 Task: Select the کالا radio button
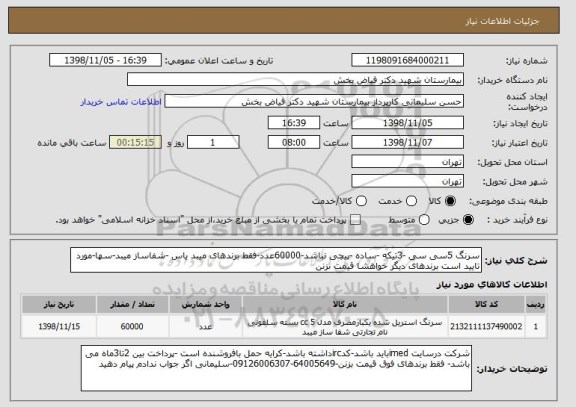(450, 201)
